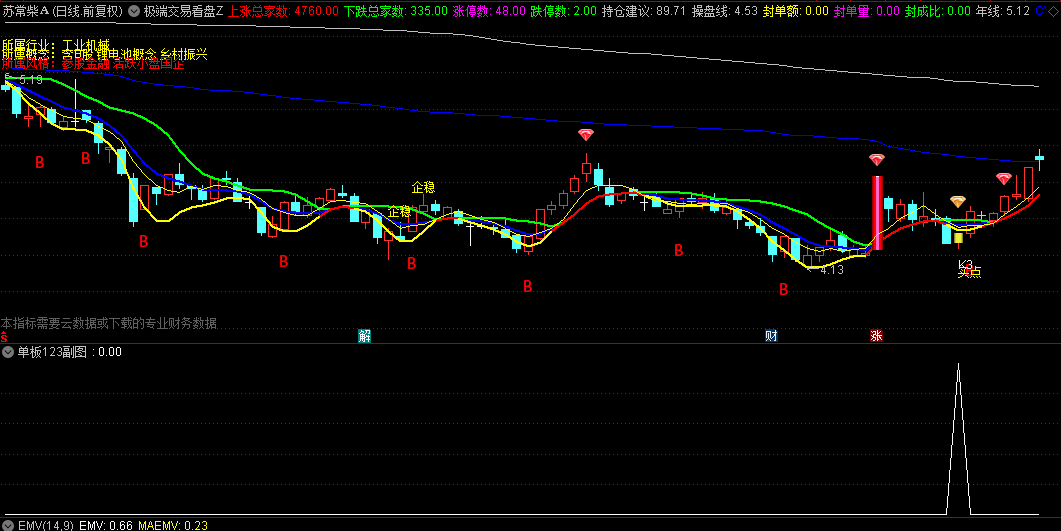The width and height of the screenshot is (1061, 531).
Task: Select the small yellow candlestick
Action: pos(958,238)
